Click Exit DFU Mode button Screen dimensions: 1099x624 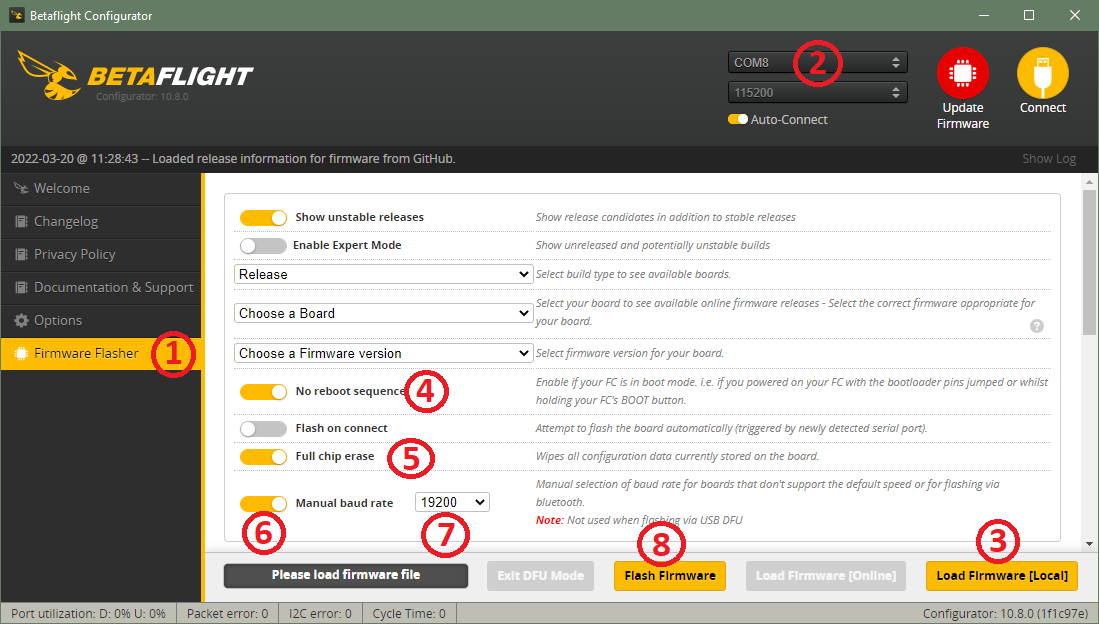pos(540,576)
